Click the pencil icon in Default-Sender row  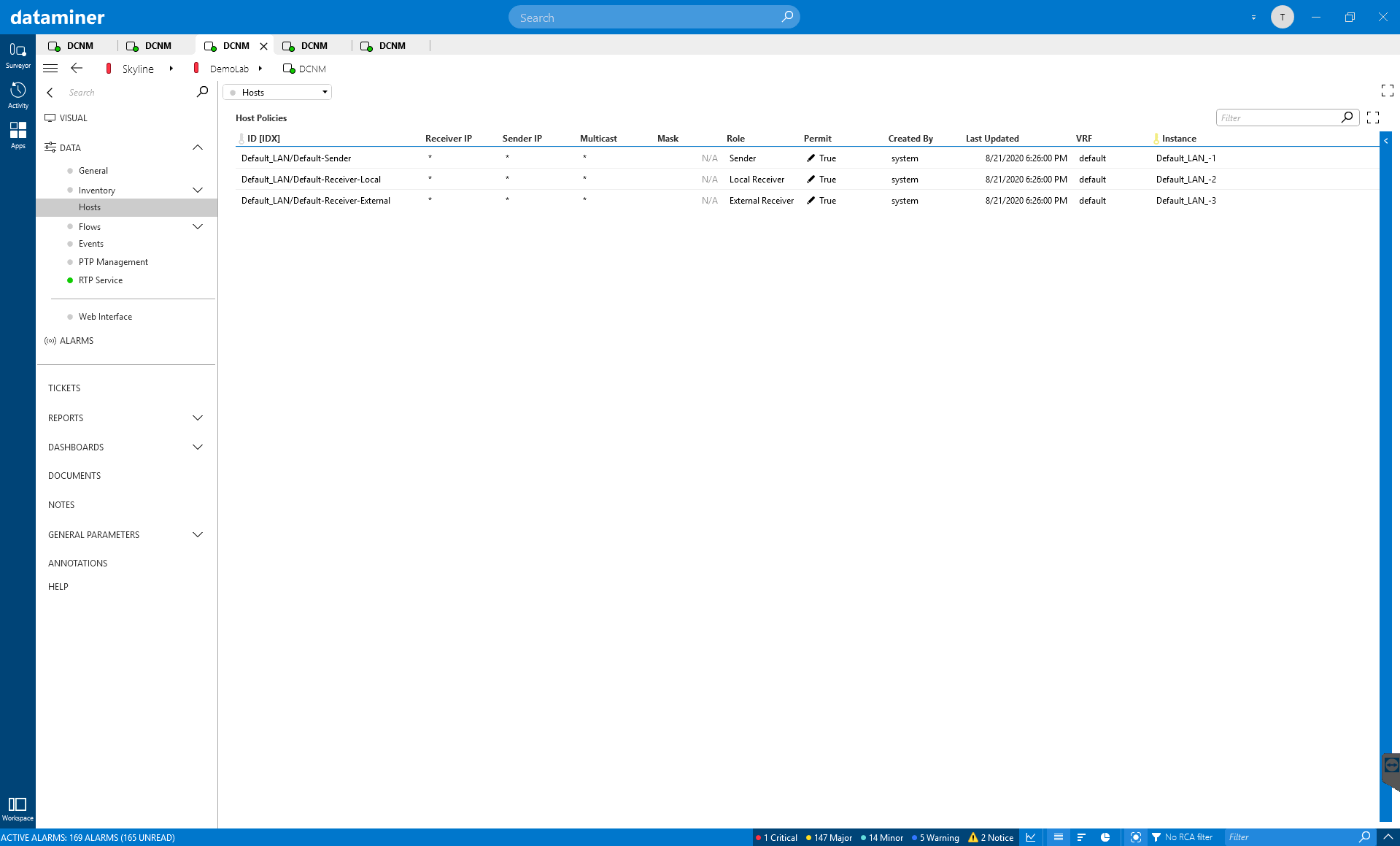(x=811, y=158)
